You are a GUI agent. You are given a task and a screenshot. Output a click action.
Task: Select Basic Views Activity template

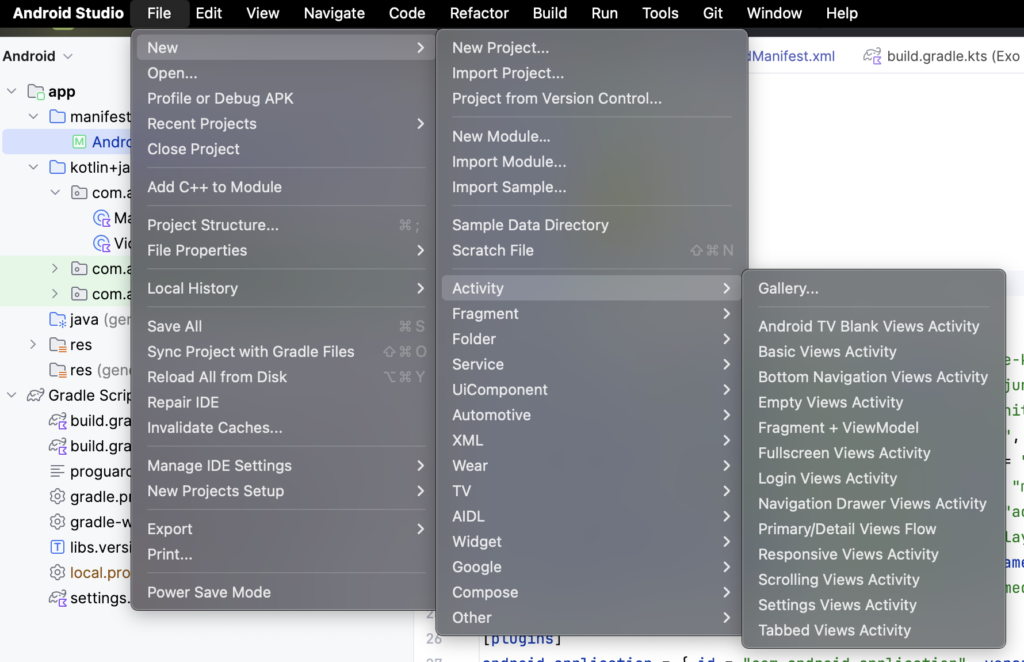coord(873,351)
